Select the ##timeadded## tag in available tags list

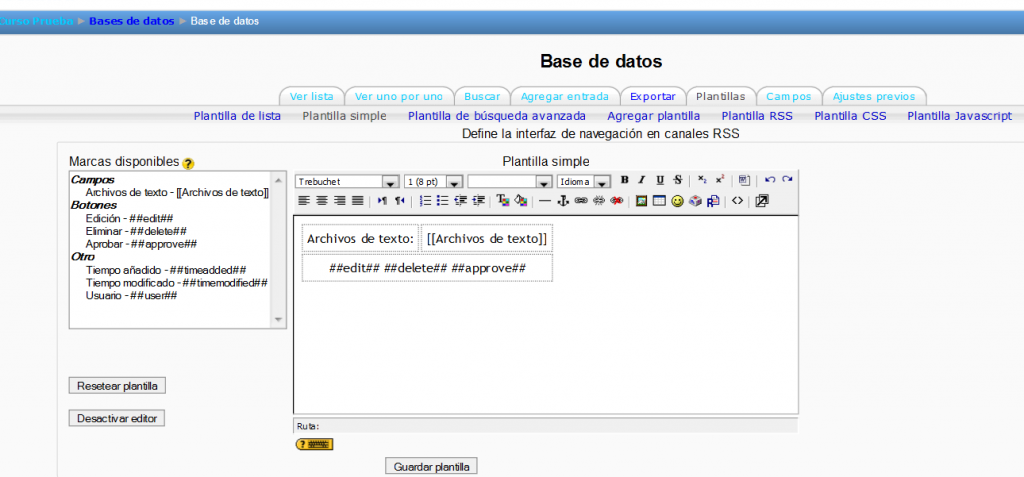pyautogui.click(x=165, y=270)
